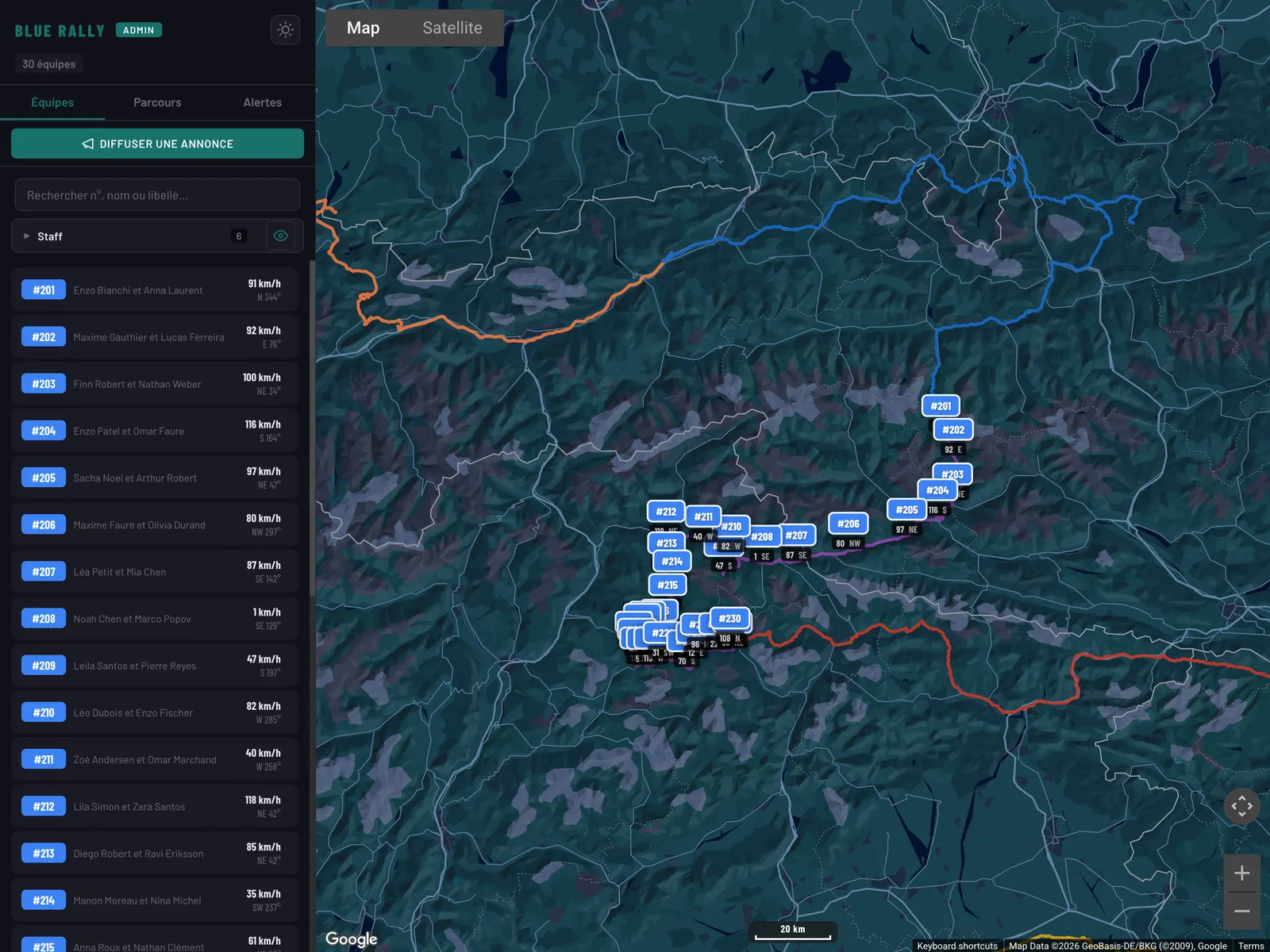Open team #212 Lila Simon et Zara Santos
The image size is (1270, 952).
155,807
